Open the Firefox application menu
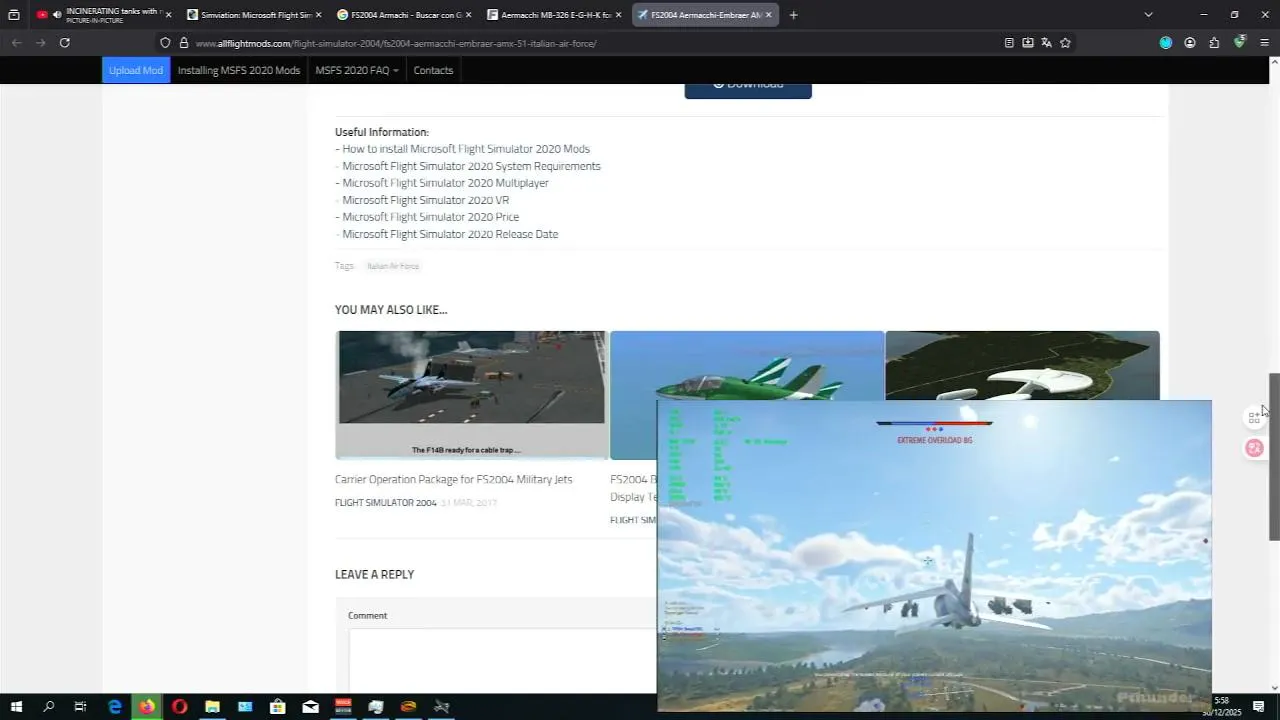 pyautogui.click(x=1265, y=43)
